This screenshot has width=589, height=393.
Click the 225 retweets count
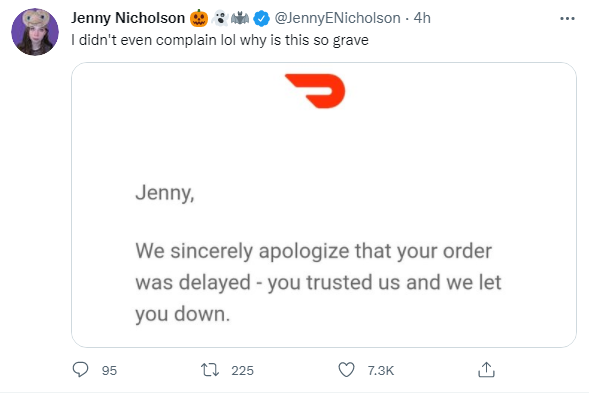click(x=242, y=370)
